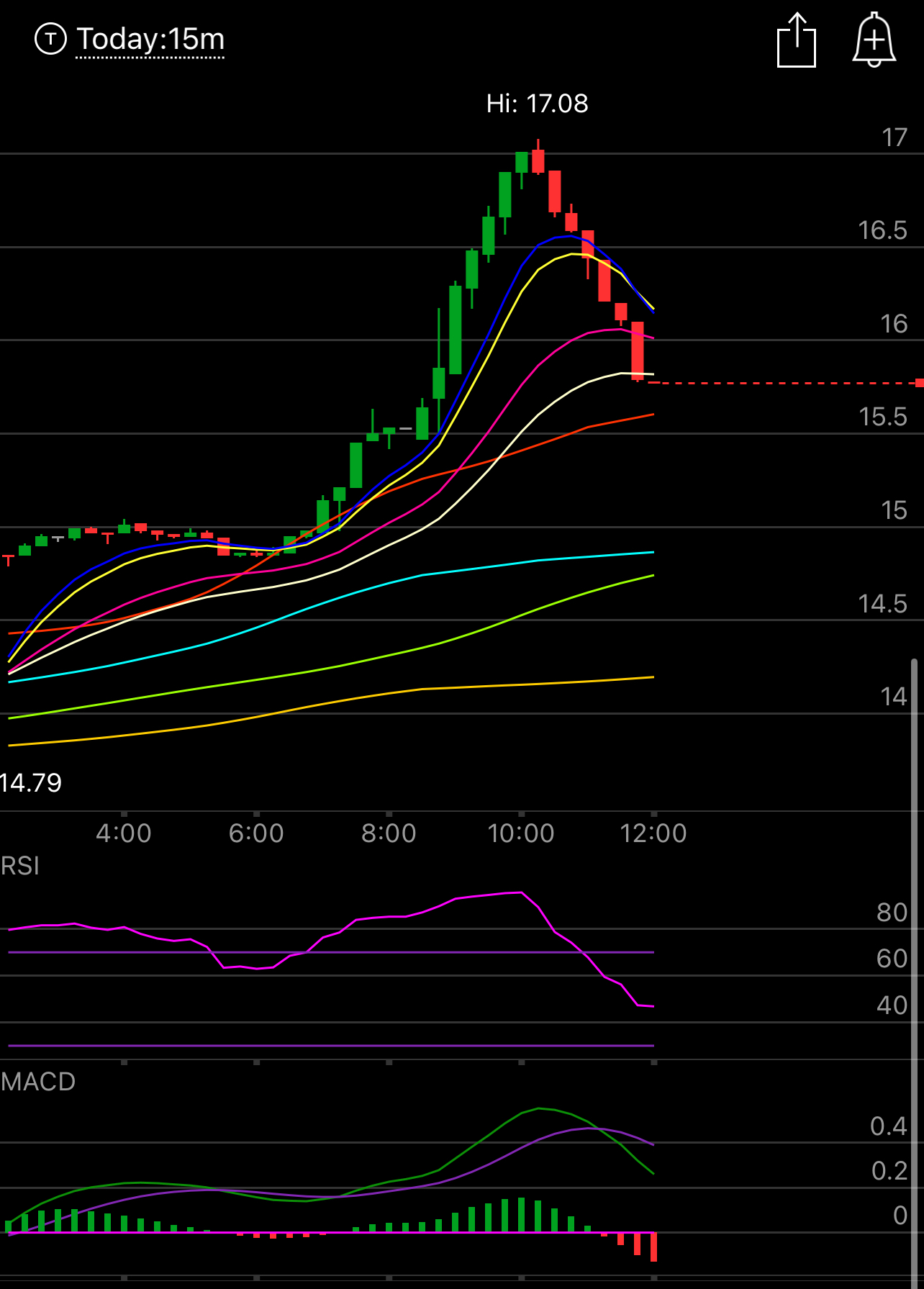Tap the red current-price marker at axis

920,383
